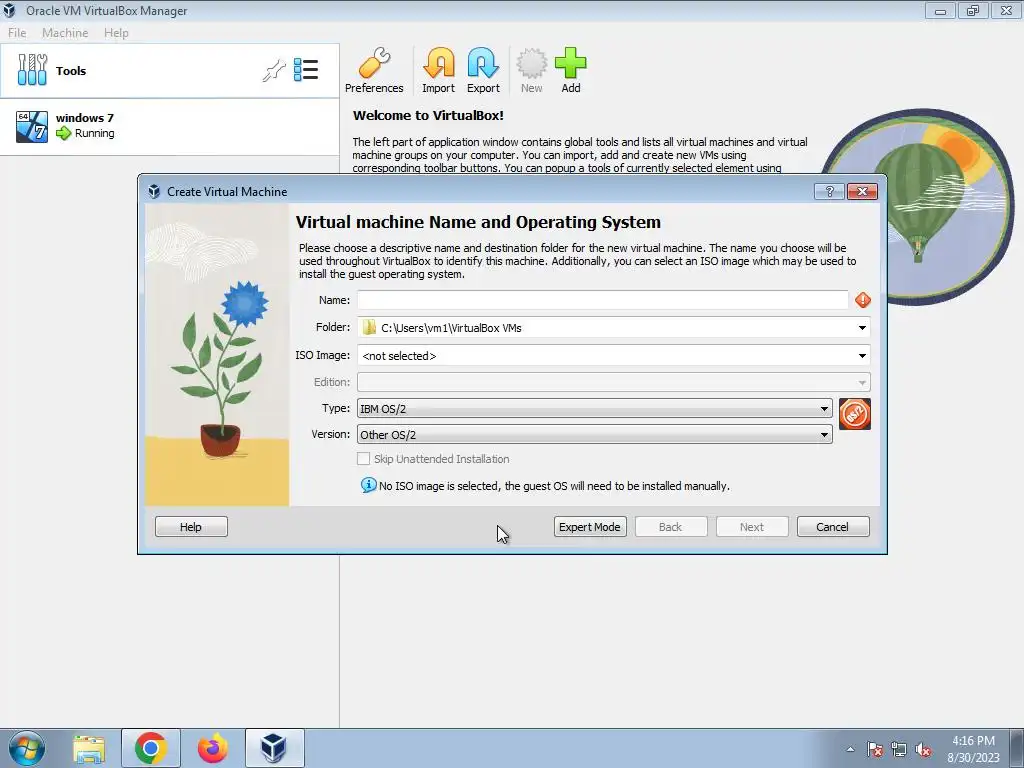The height and width of the screenshot is (768, 1024).
Task: Click the Name input field
Action: [602, 300]
